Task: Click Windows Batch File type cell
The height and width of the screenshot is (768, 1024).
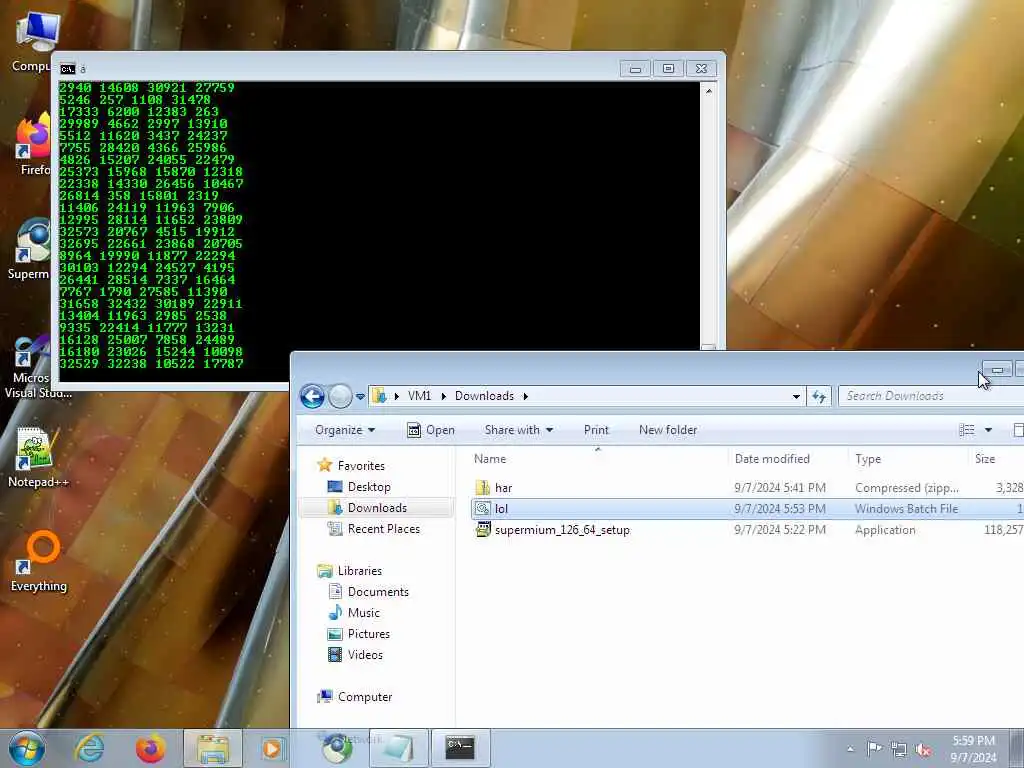Action: click(906, 509)
